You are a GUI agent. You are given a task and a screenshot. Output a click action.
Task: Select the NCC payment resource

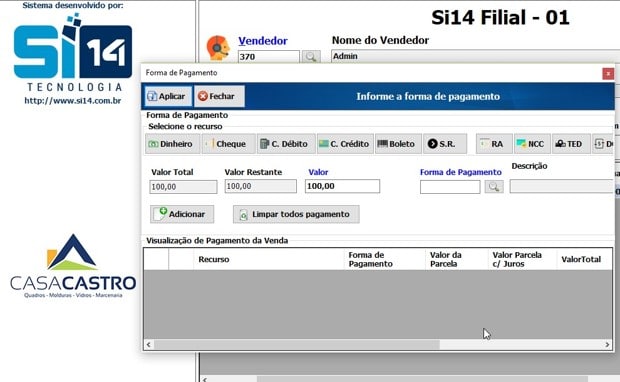pyautogui.click(x=532, y=144)
